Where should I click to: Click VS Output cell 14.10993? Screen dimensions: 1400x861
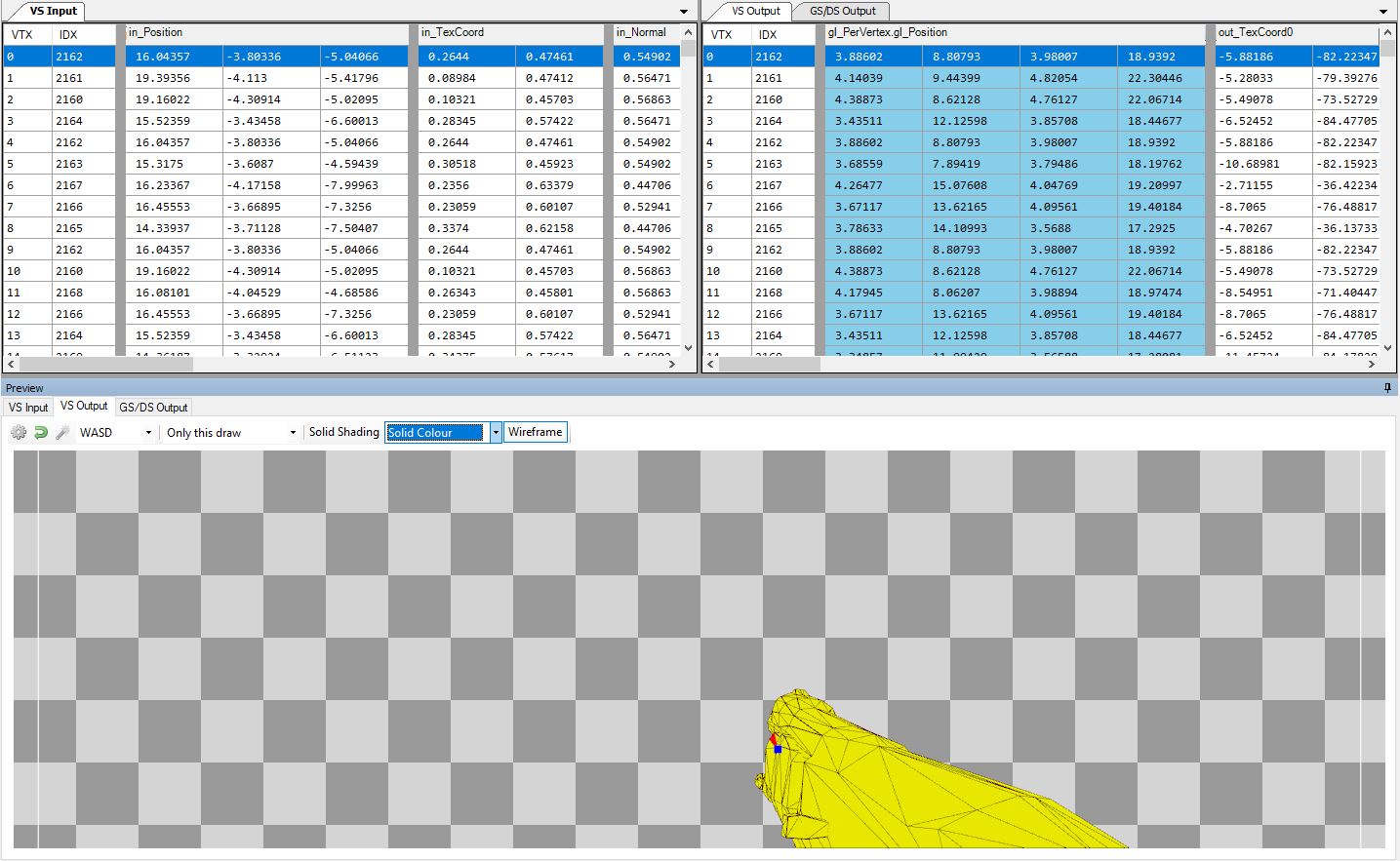(x=972, y=228)
